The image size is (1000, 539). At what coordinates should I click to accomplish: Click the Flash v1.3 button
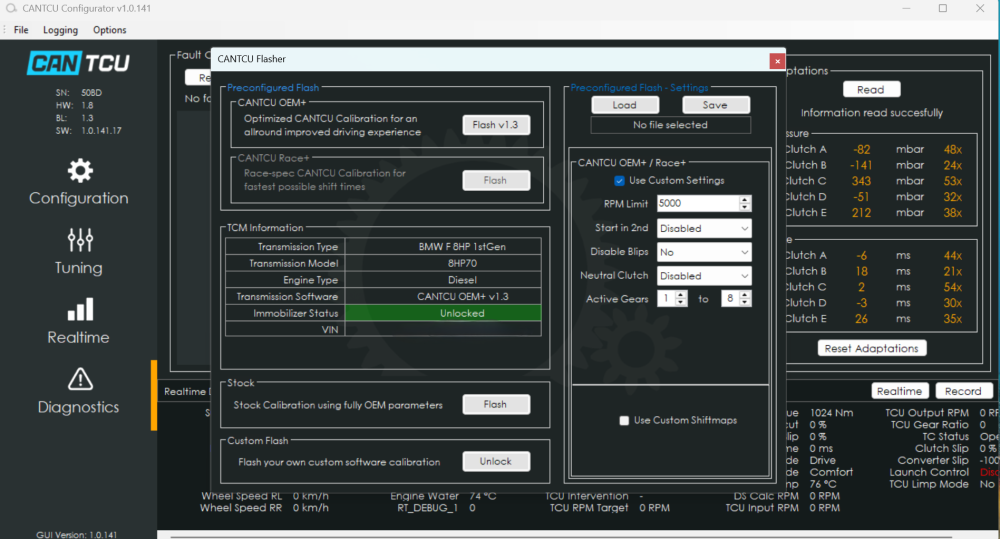(x=496, y=125)
